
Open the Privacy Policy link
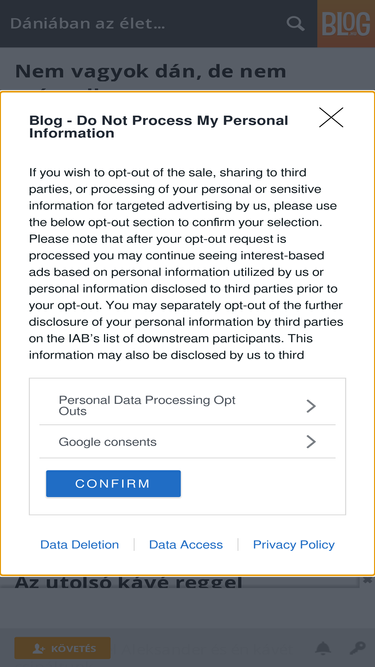pos(294,544)
